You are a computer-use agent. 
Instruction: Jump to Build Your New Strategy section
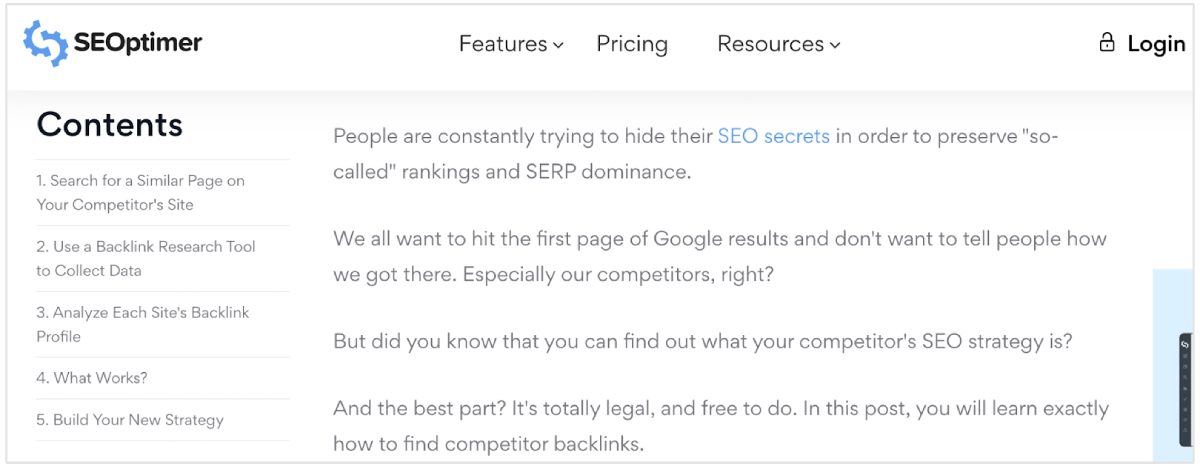[130, 420]
